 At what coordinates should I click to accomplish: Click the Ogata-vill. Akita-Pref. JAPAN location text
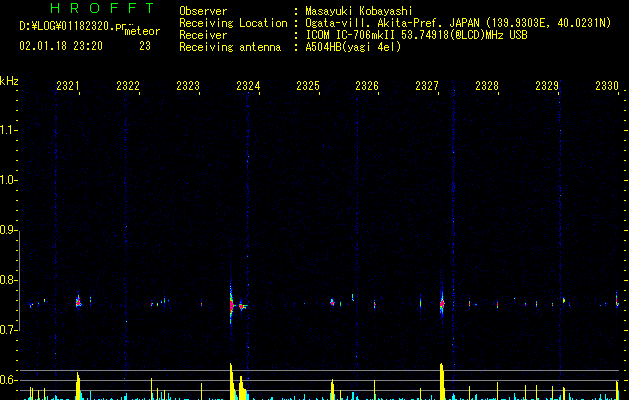(458, 23)
